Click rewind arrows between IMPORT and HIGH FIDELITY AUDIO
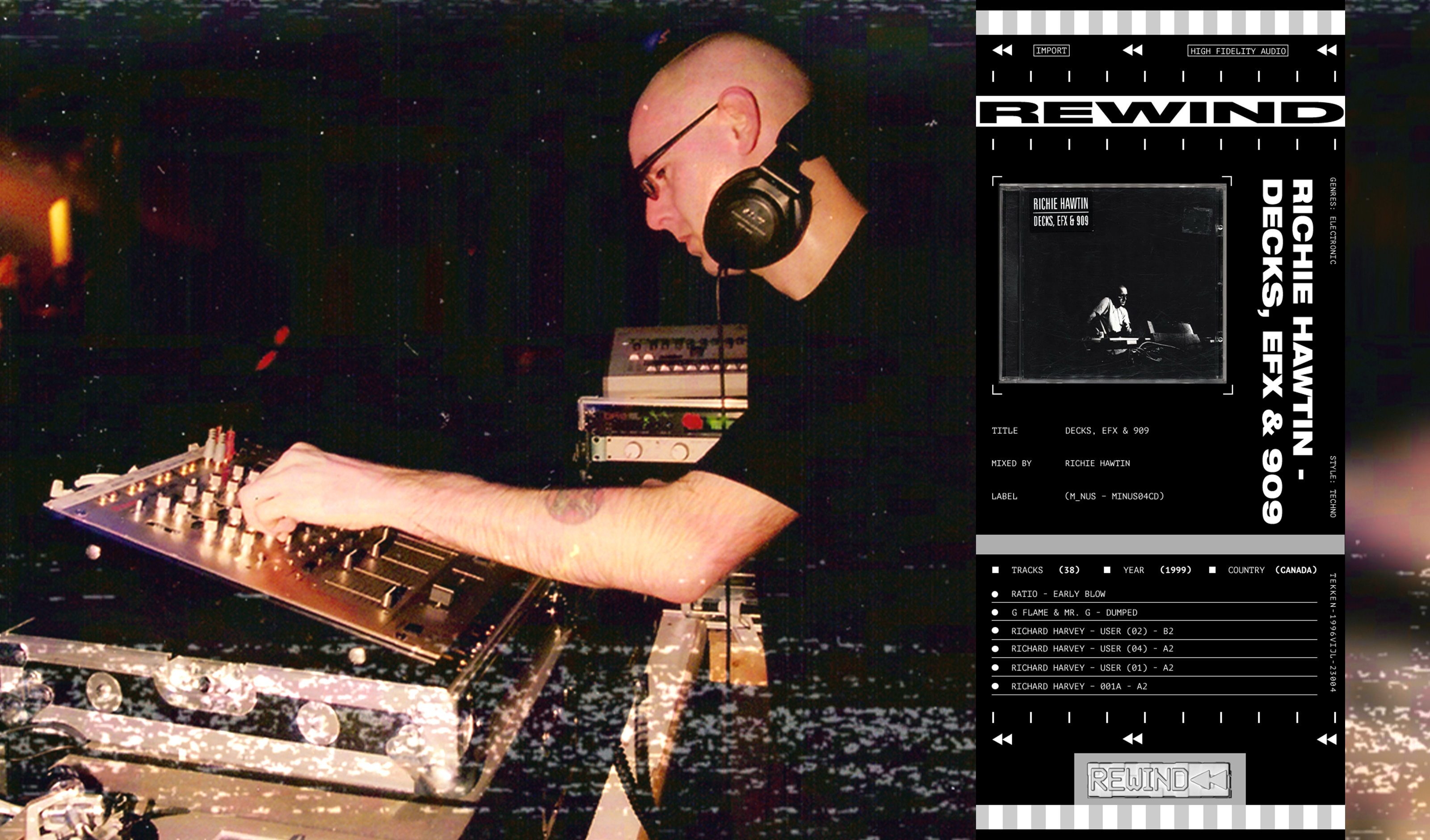The image size is (1430, 840). pyautogui.click(x=1133, y=50)
